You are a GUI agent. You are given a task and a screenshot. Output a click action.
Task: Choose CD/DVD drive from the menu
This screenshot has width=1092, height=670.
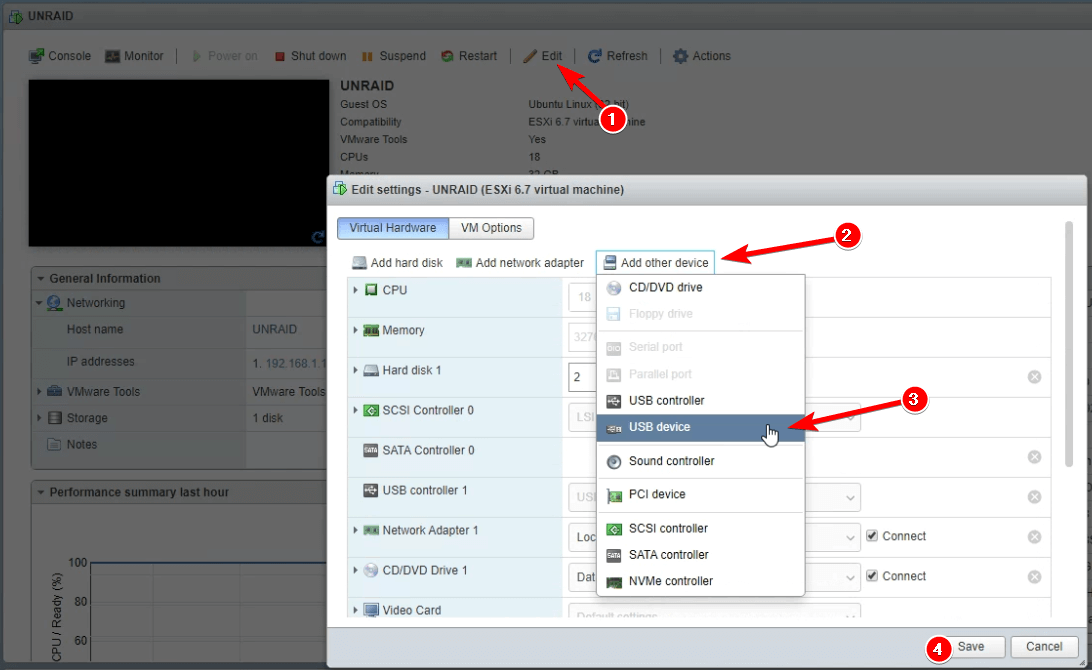(x=701, y=287)
